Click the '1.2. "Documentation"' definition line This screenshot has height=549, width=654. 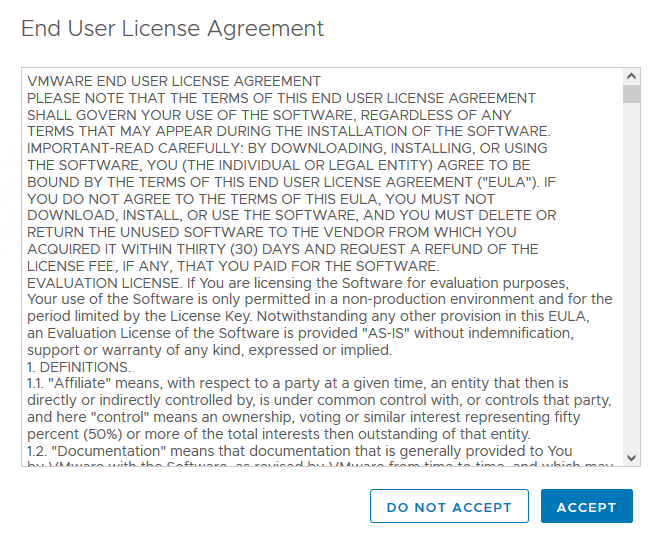point(299,451)
